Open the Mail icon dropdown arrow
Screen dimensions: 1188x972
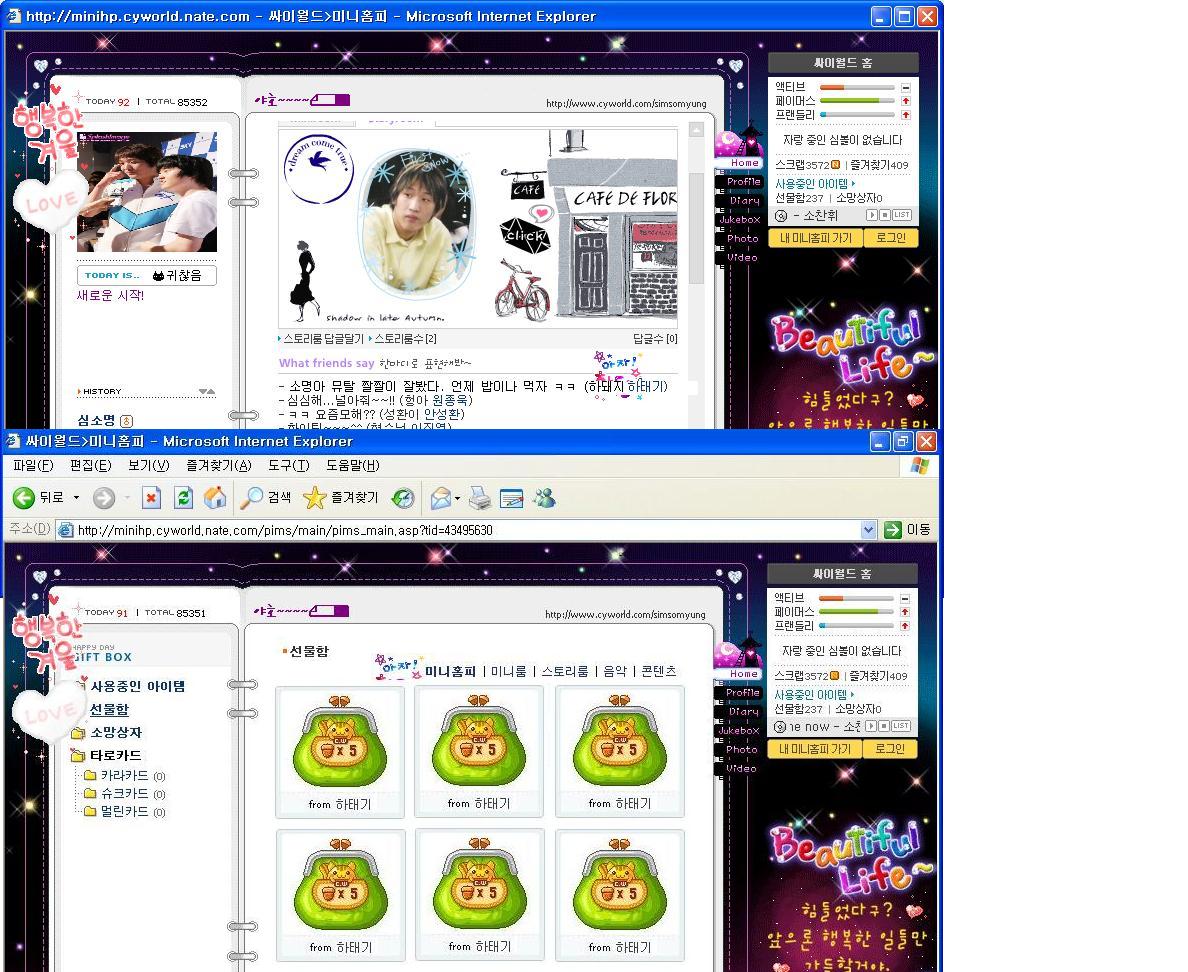coord(458,499)
